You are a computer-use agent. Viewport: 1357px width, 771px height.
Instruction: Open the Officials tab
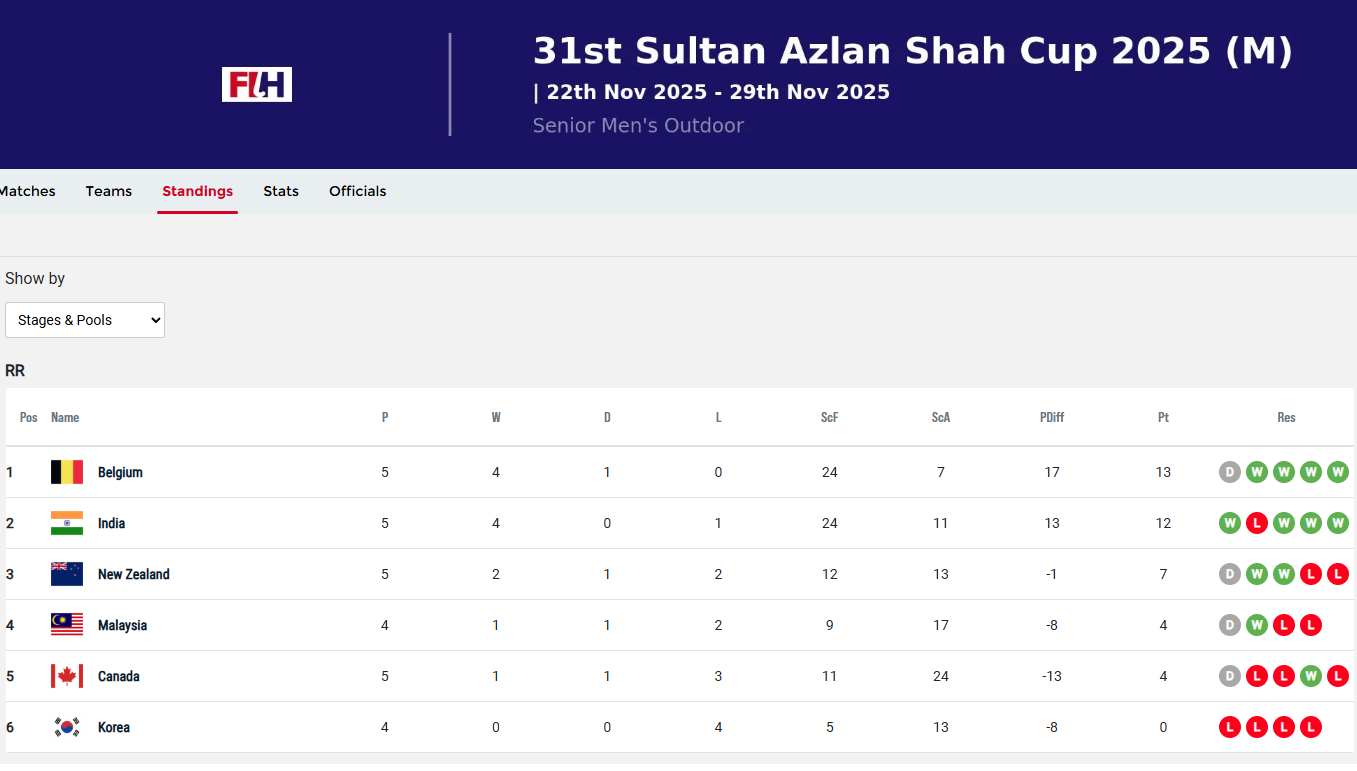[357, 191]
